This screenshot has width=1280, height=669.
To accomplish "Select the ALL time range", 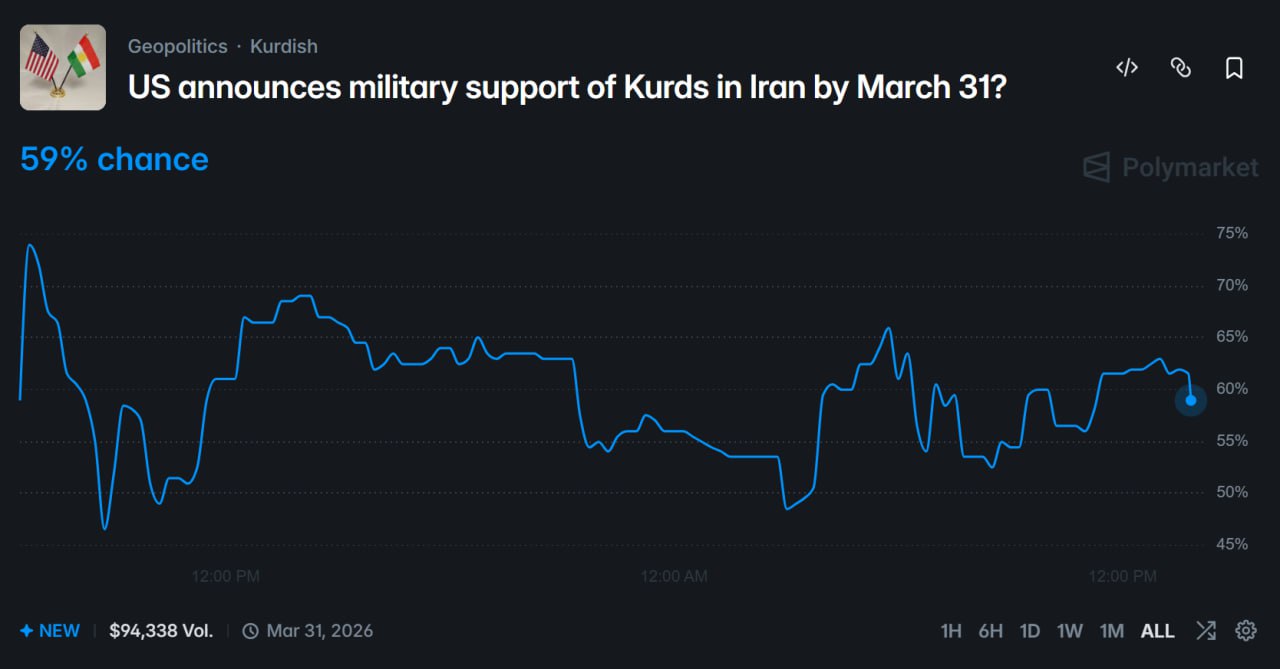I will point(1158,631).
